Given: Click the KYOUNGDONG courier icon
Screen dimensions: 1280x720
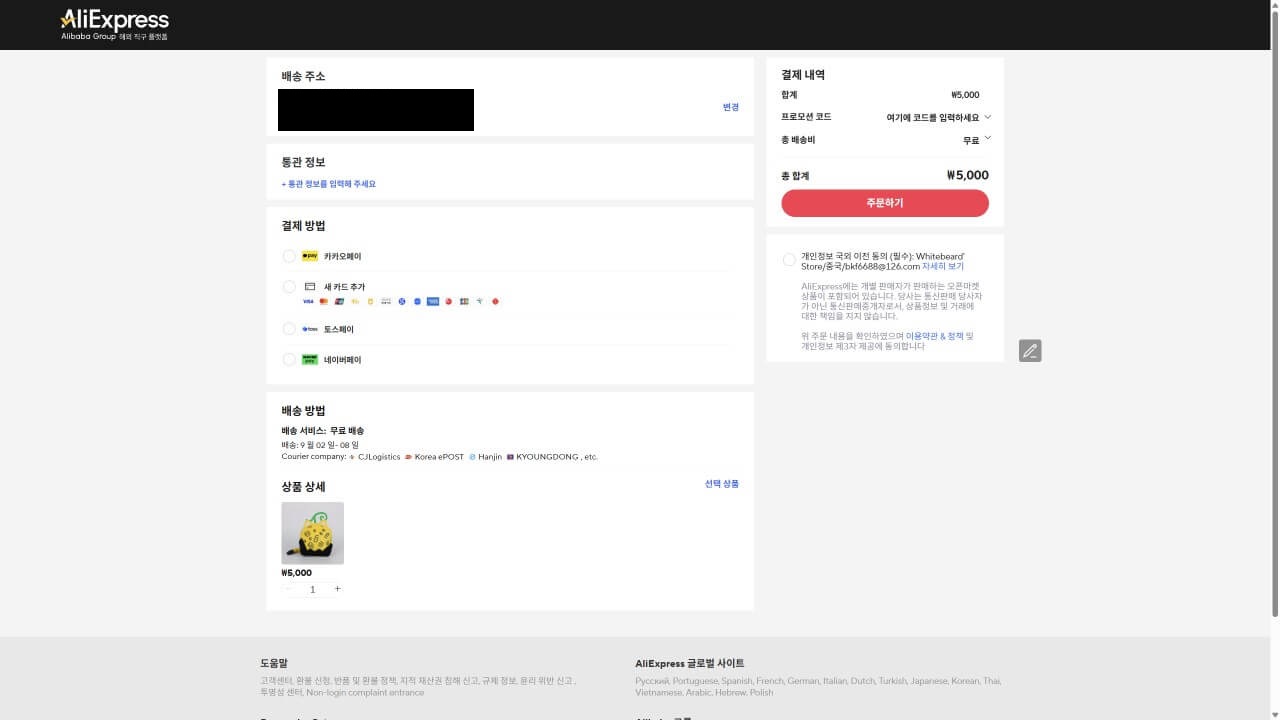Looking at the screenshot, I should (510, 457).
